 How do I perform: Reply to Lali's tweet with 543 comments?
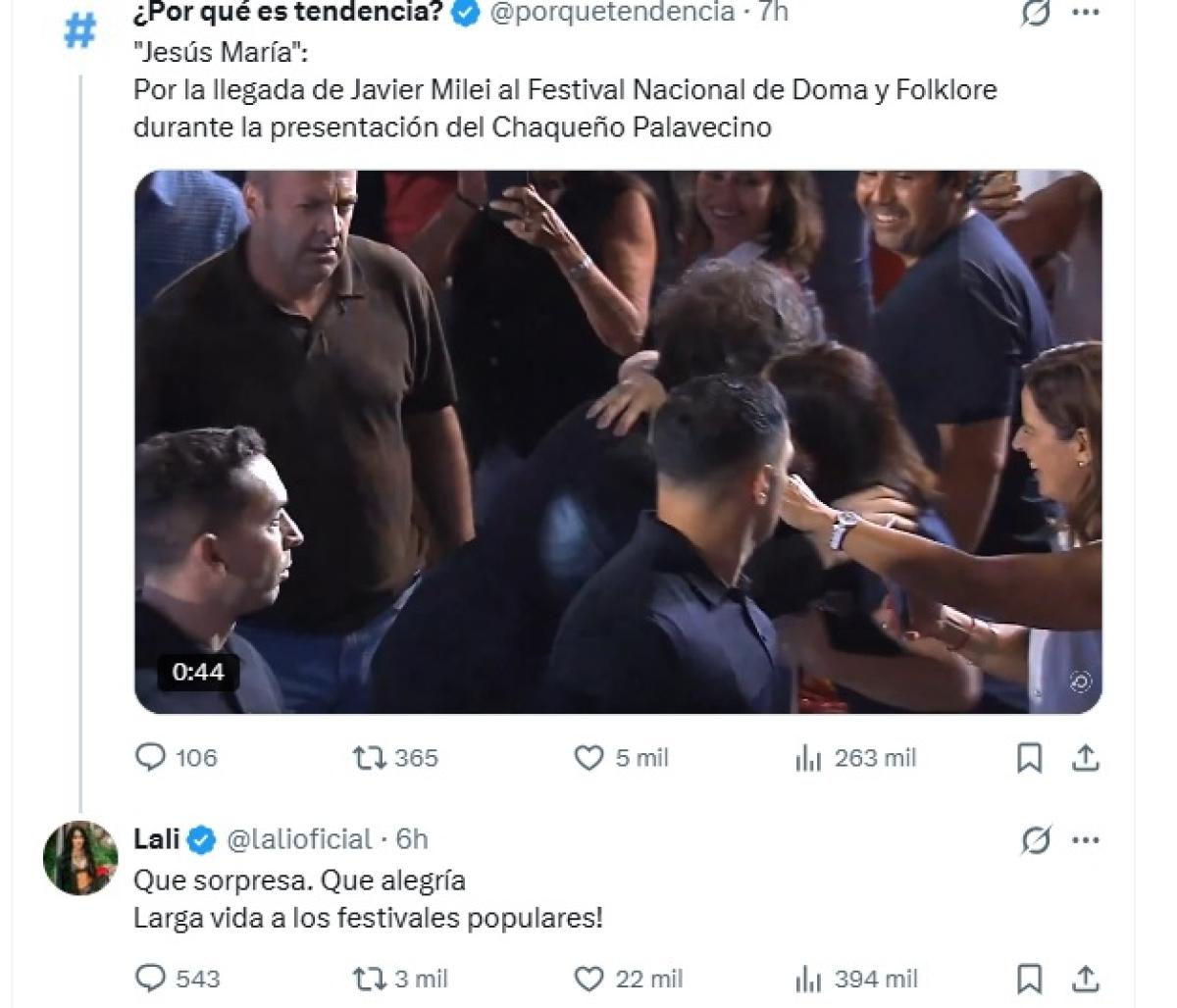tap(151, 979)
